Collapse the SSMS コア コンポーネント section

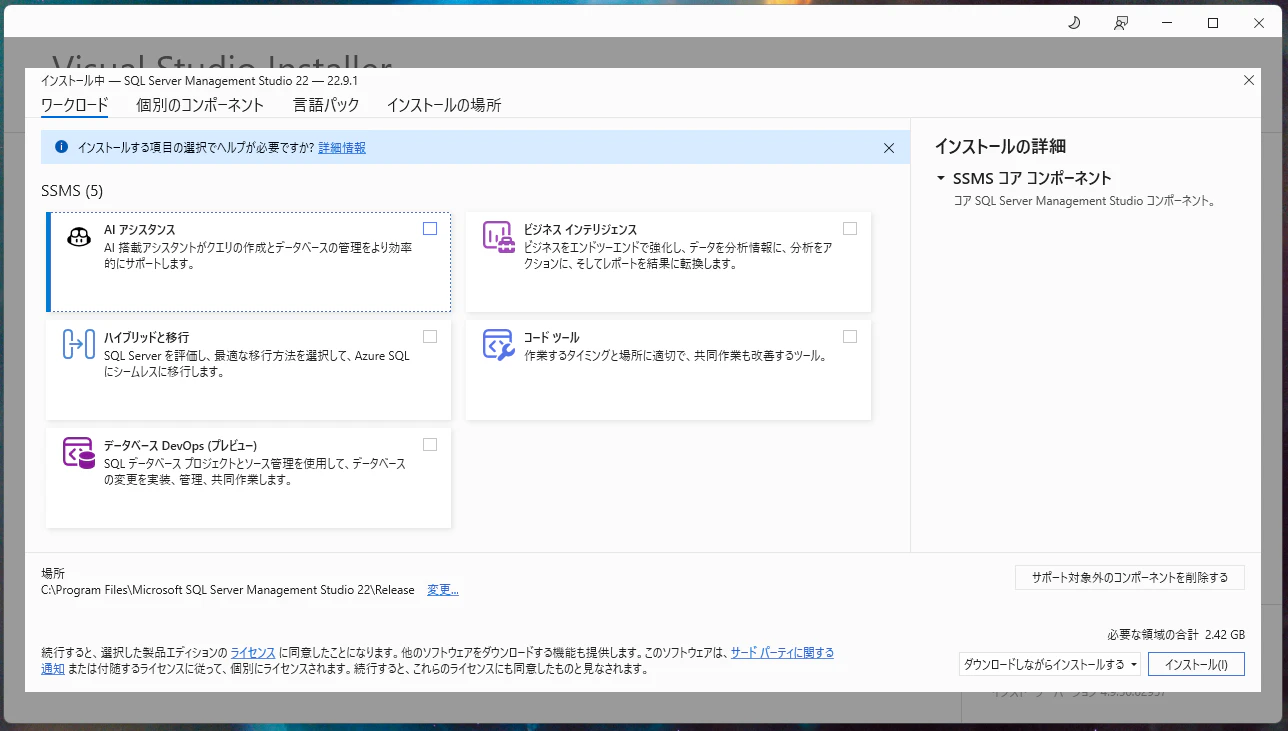pyautogui.click(x=941, y=179)
